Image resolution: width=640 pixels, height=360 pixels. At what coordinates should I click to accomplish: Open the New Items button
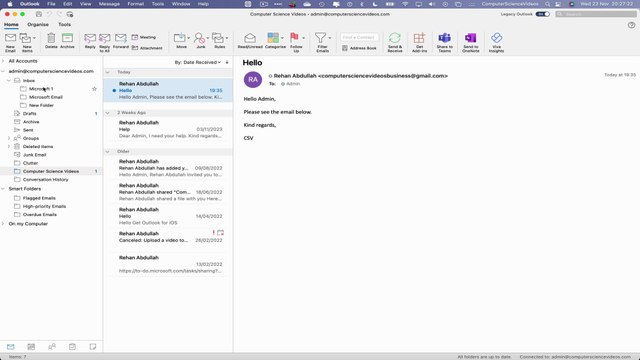(27, 42)
